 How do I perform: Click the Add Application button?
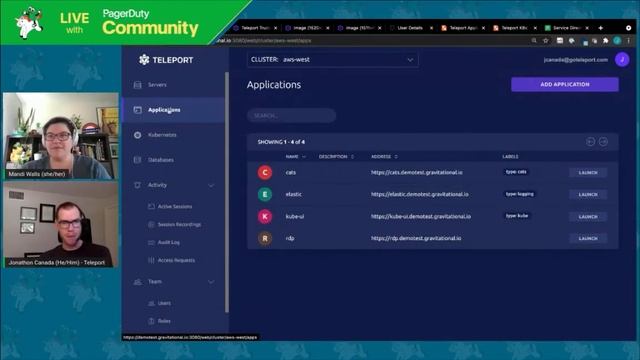click(x=565, y=84)
